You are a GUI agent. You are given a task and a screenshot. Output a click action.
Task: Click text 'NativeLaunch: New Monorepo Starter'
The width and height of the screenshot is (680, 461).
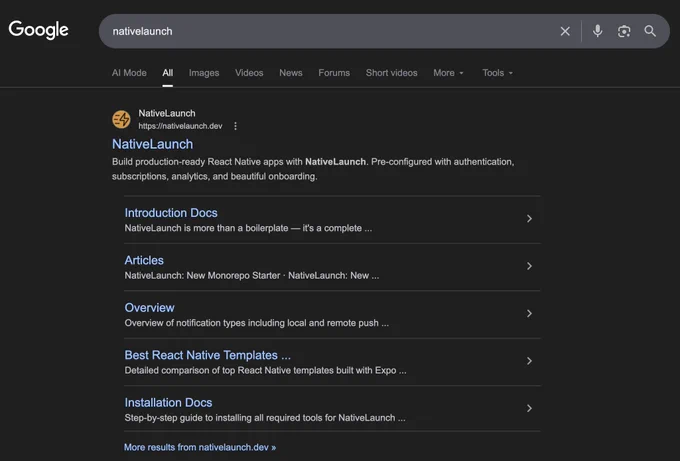point(203,275)
